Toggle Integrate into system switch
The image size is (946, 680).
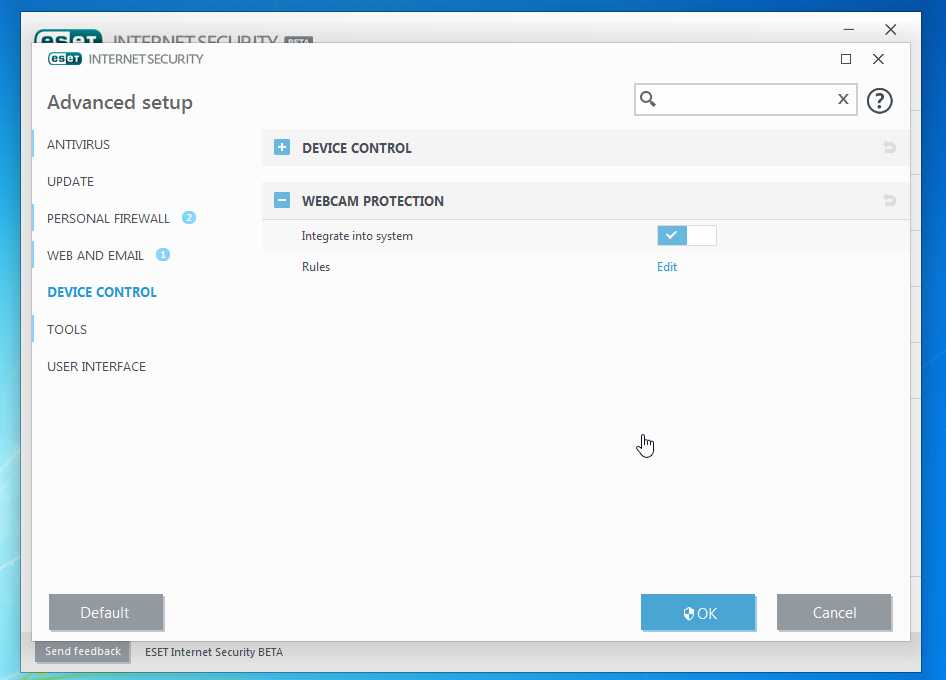(x=687, y=235)
